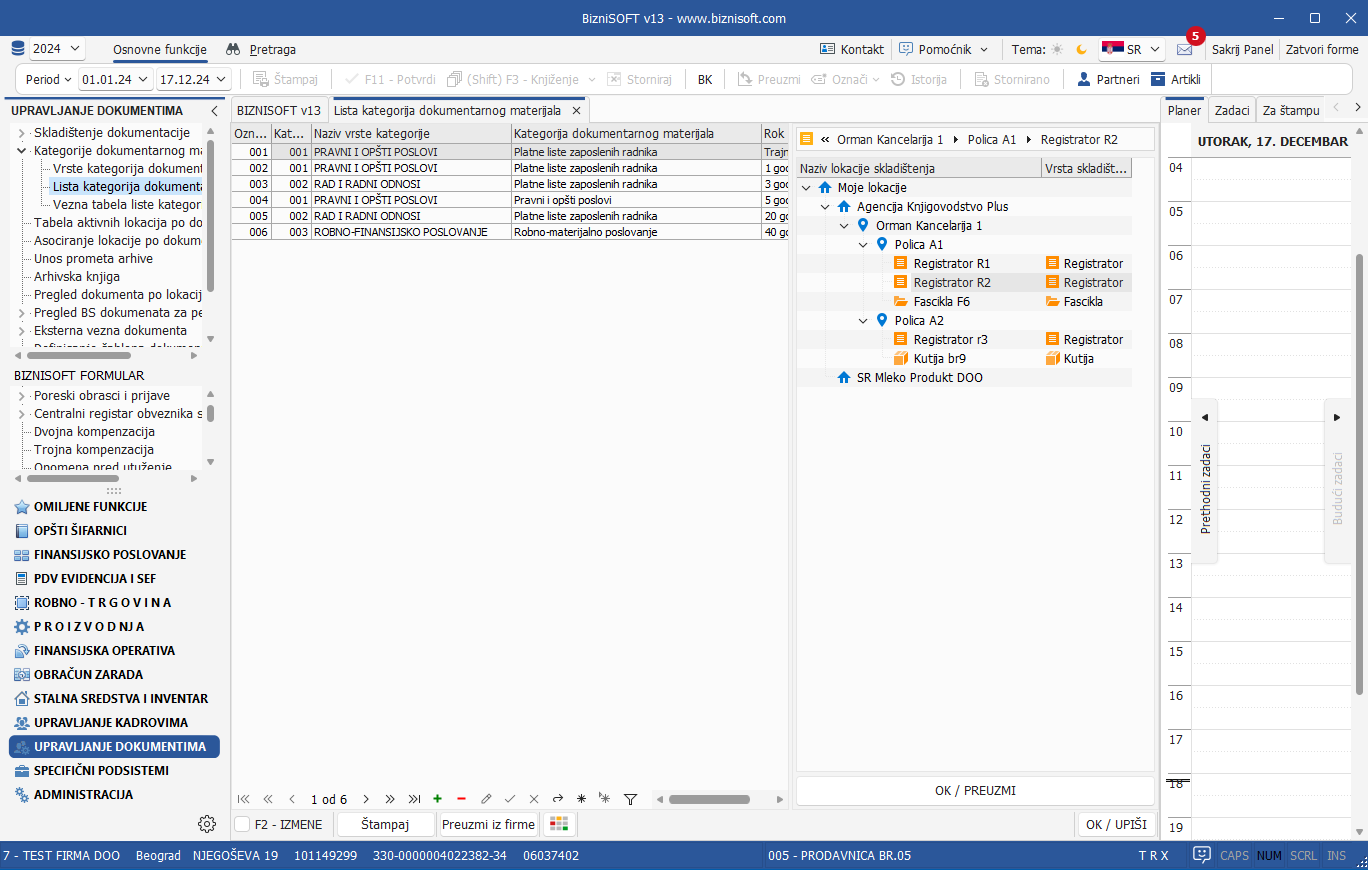
Task: Switch to the light theme sun icon
Action: (x=1057, y=49)
